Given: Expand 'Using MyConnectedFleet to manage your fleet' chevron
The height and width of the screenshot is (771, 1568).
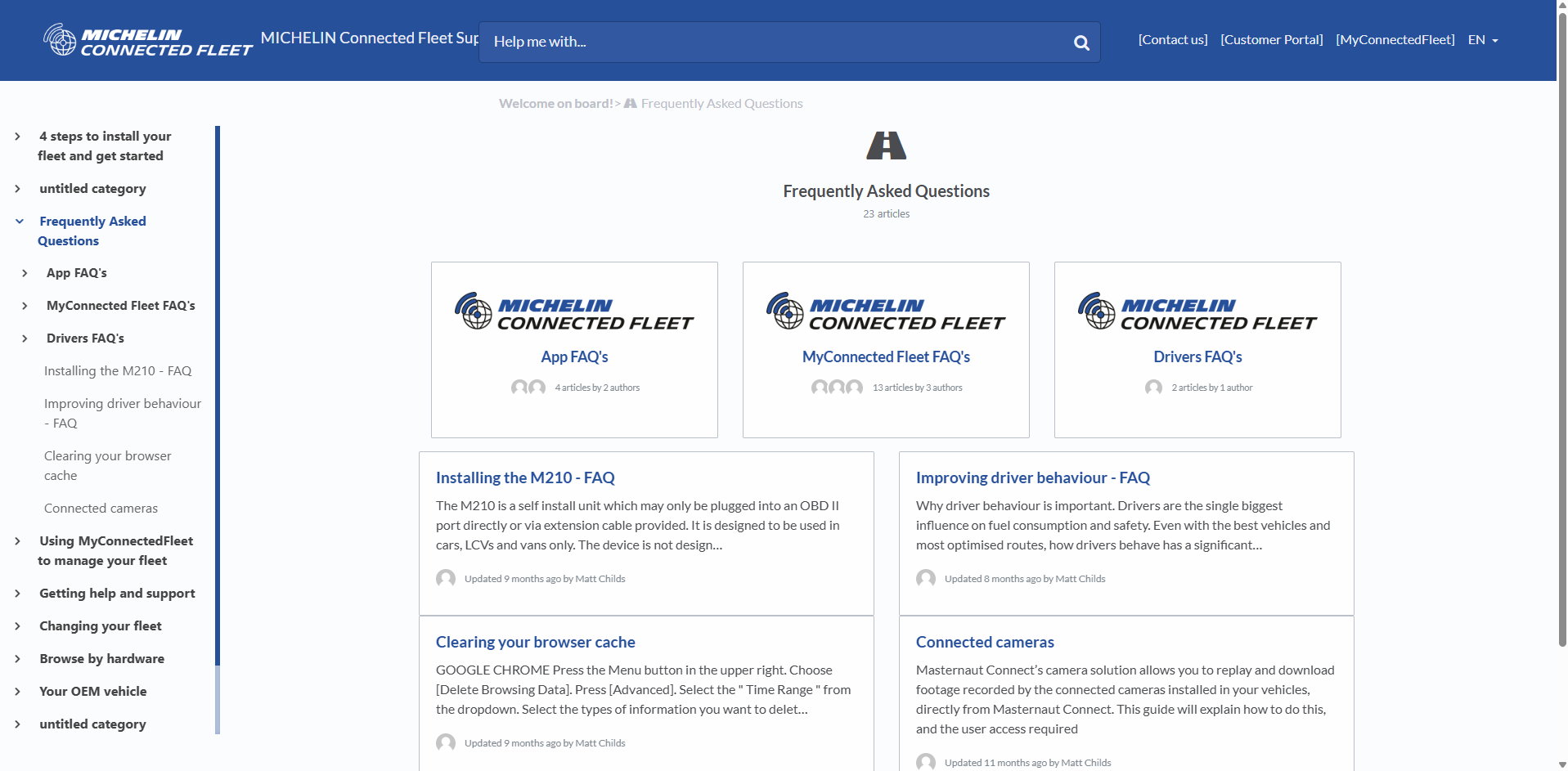Looking at the screenshot, I should coord(18,541).
